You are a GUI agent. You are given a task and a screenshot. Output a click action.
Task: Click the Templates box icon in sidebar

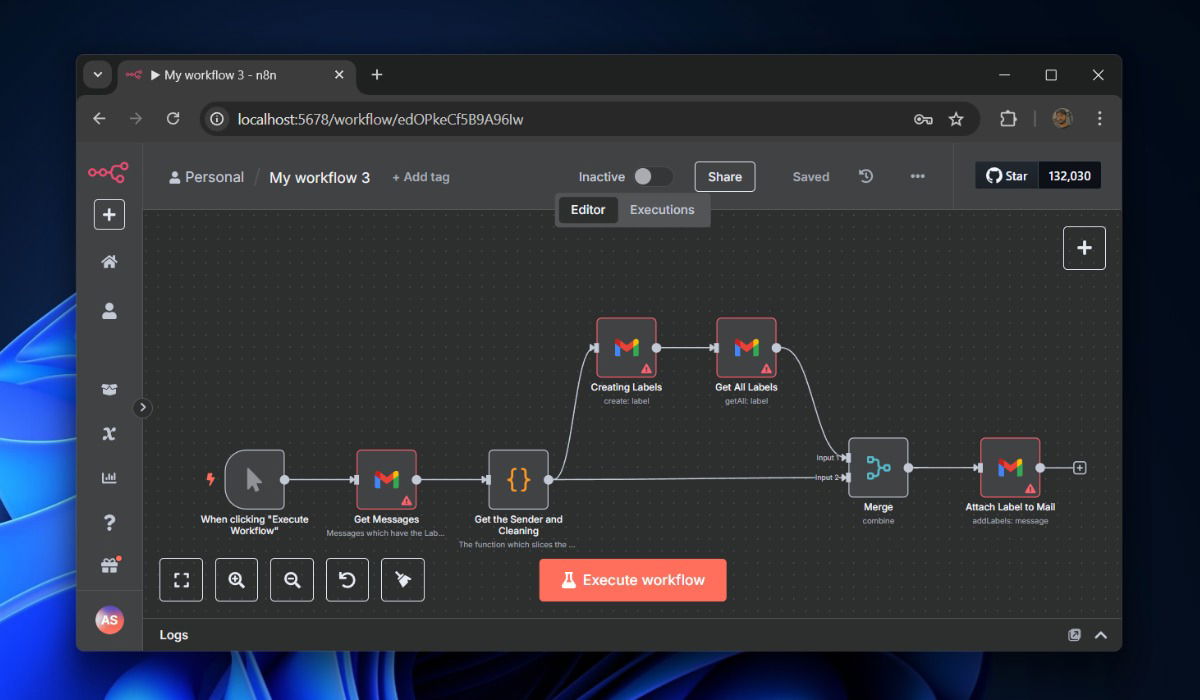pos(109,389)
